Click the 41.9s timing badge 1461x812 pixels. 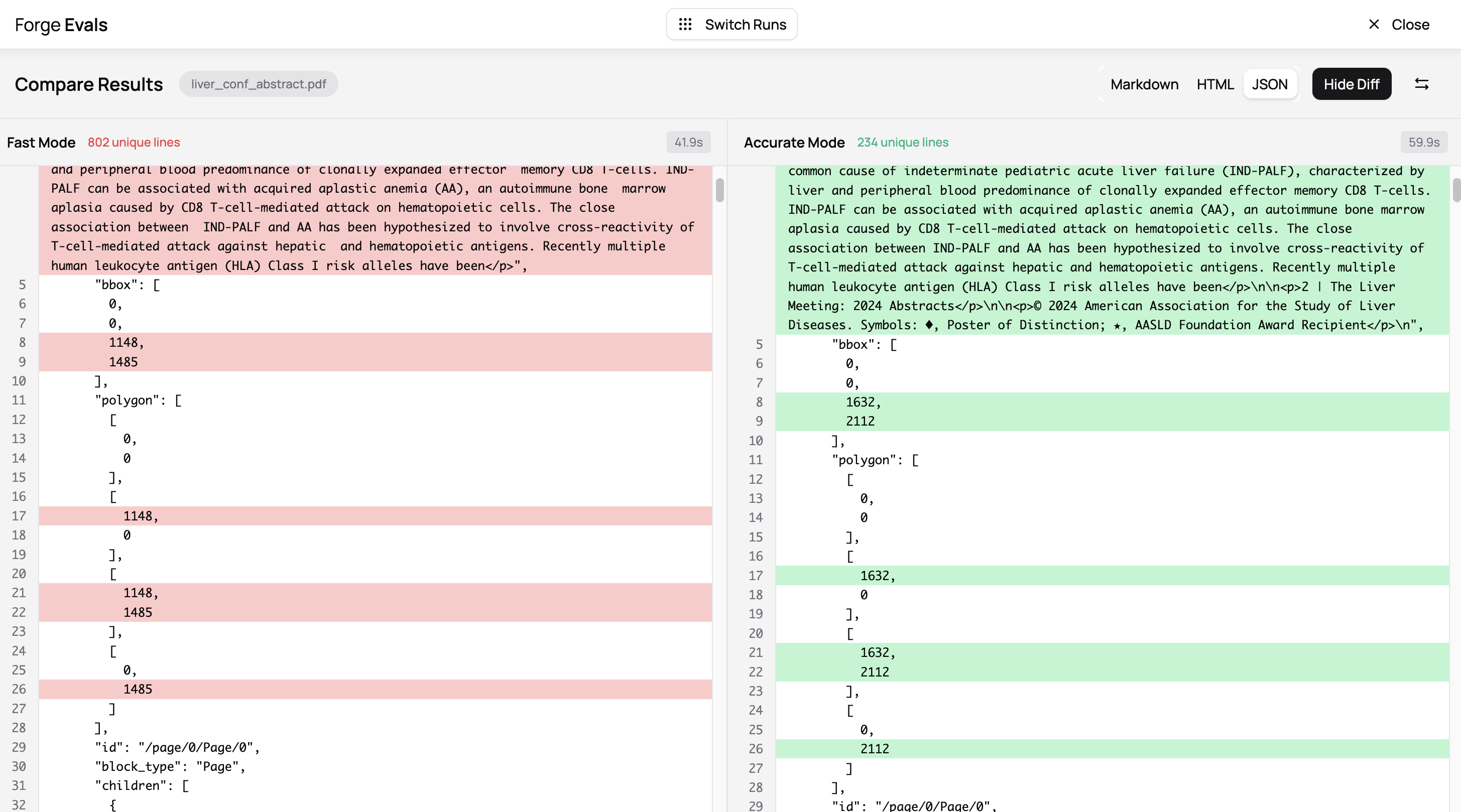[688, 143]
